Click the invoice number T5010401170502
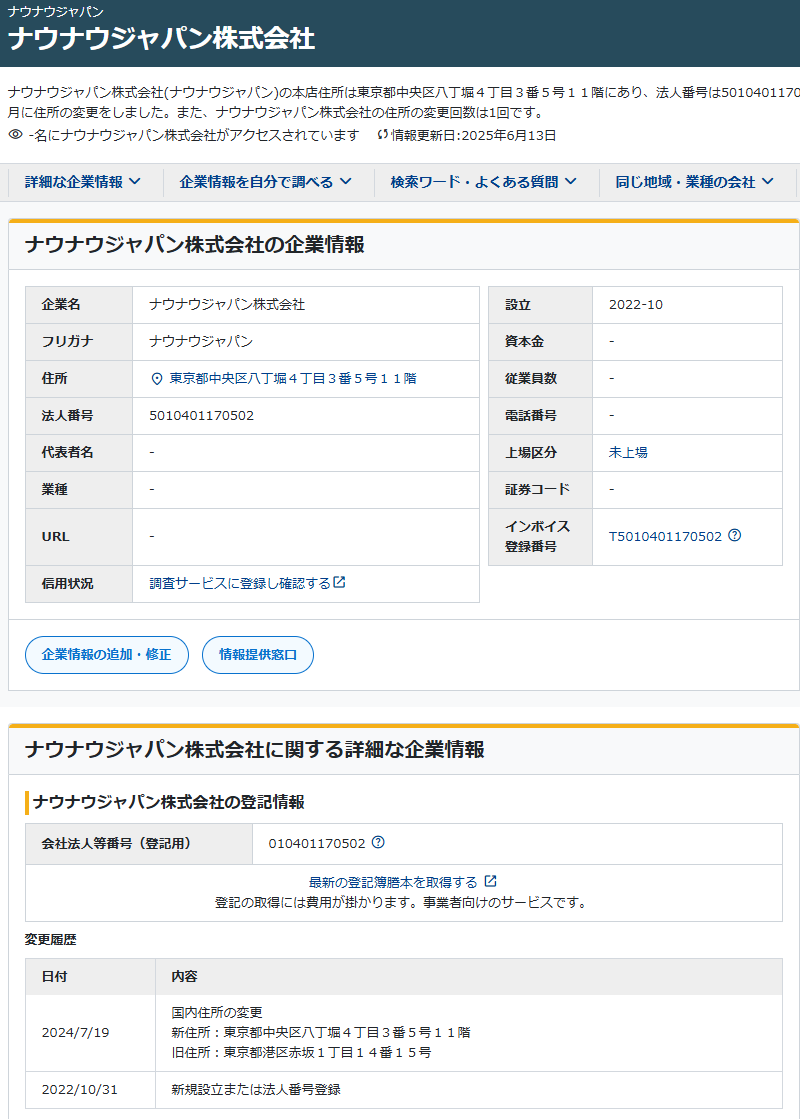This screenshot has height=1119, width=800. click(665, 536)
